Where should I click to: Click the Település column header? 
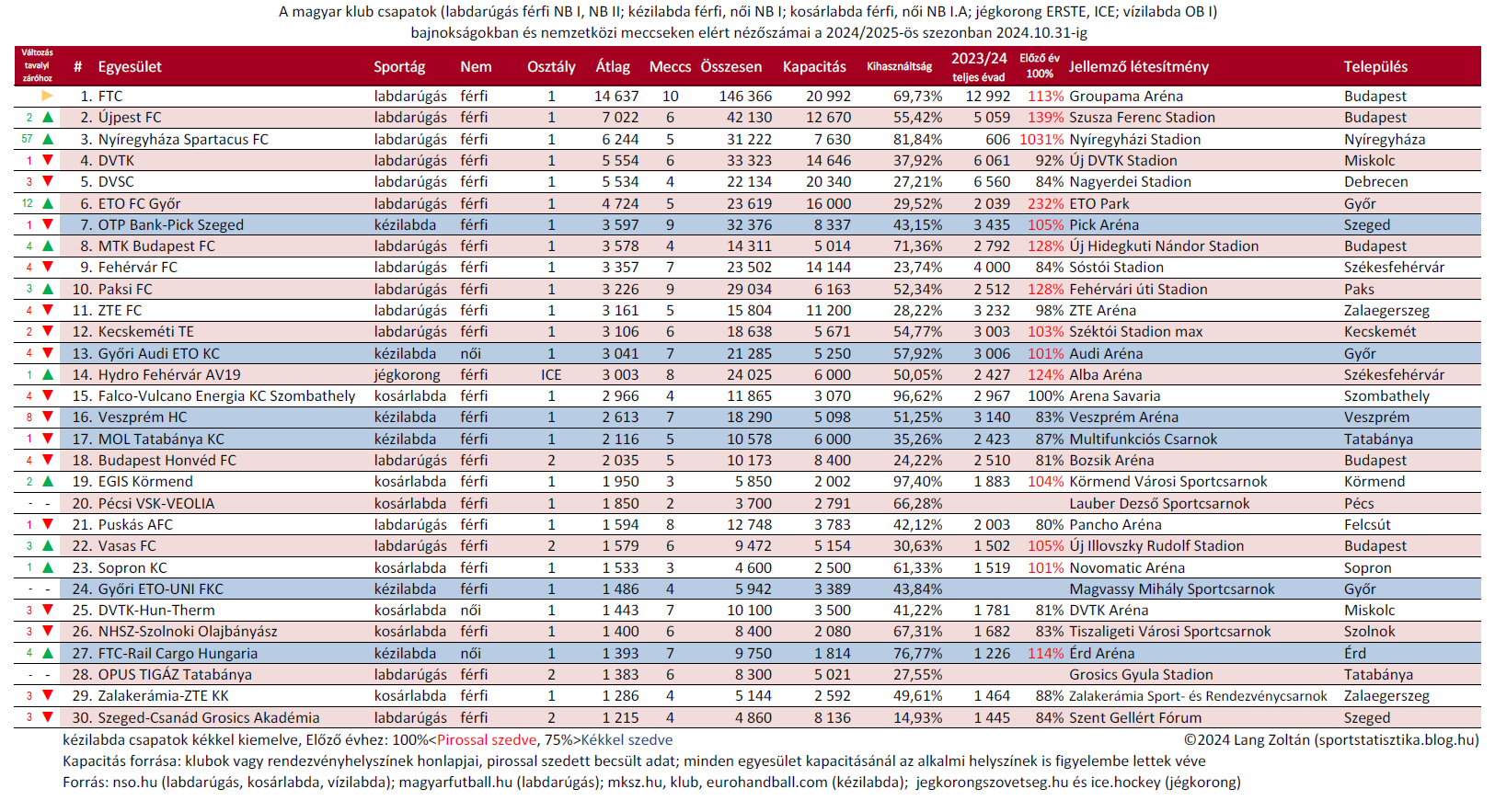pyautogui.click(x=1375, y=66)
